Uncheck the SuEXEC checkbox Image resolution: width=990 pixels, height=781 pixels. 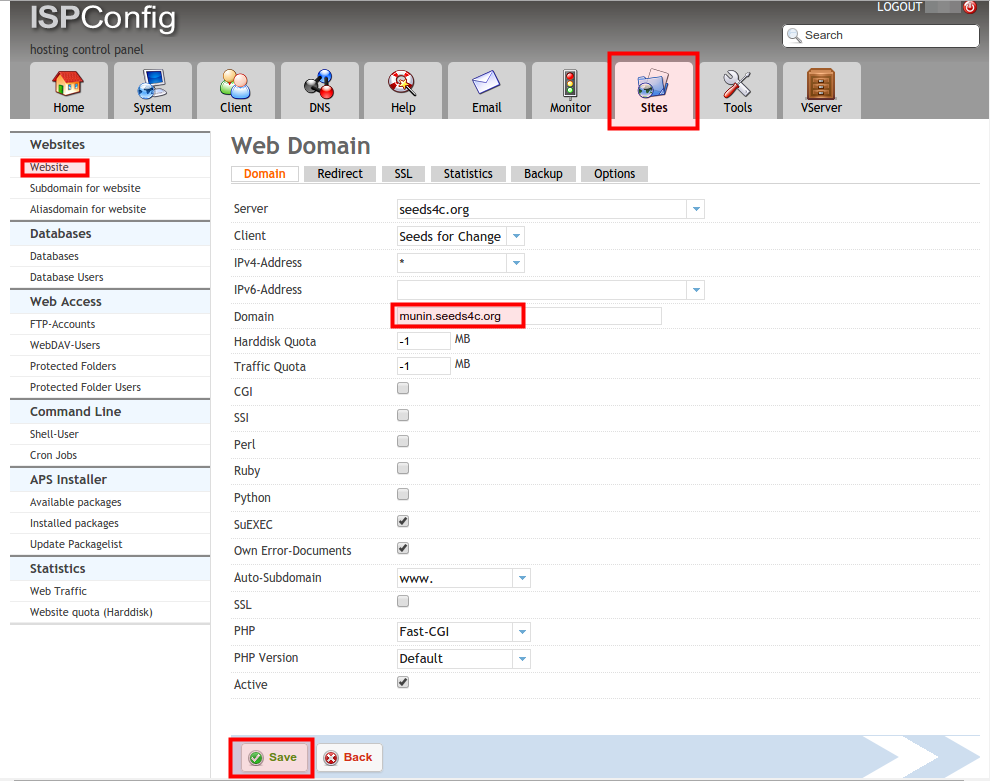coord(403,521)
